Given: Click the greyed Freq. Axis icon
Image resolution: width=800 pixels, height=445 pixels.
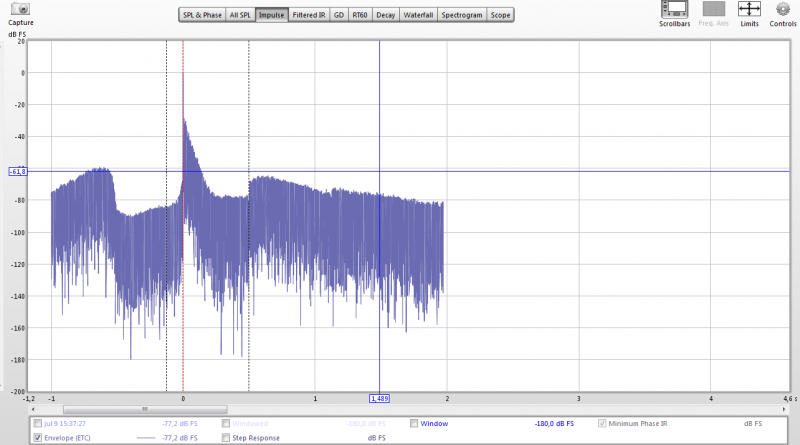Looking at the screenshot, I should click(x=714, y=9).
